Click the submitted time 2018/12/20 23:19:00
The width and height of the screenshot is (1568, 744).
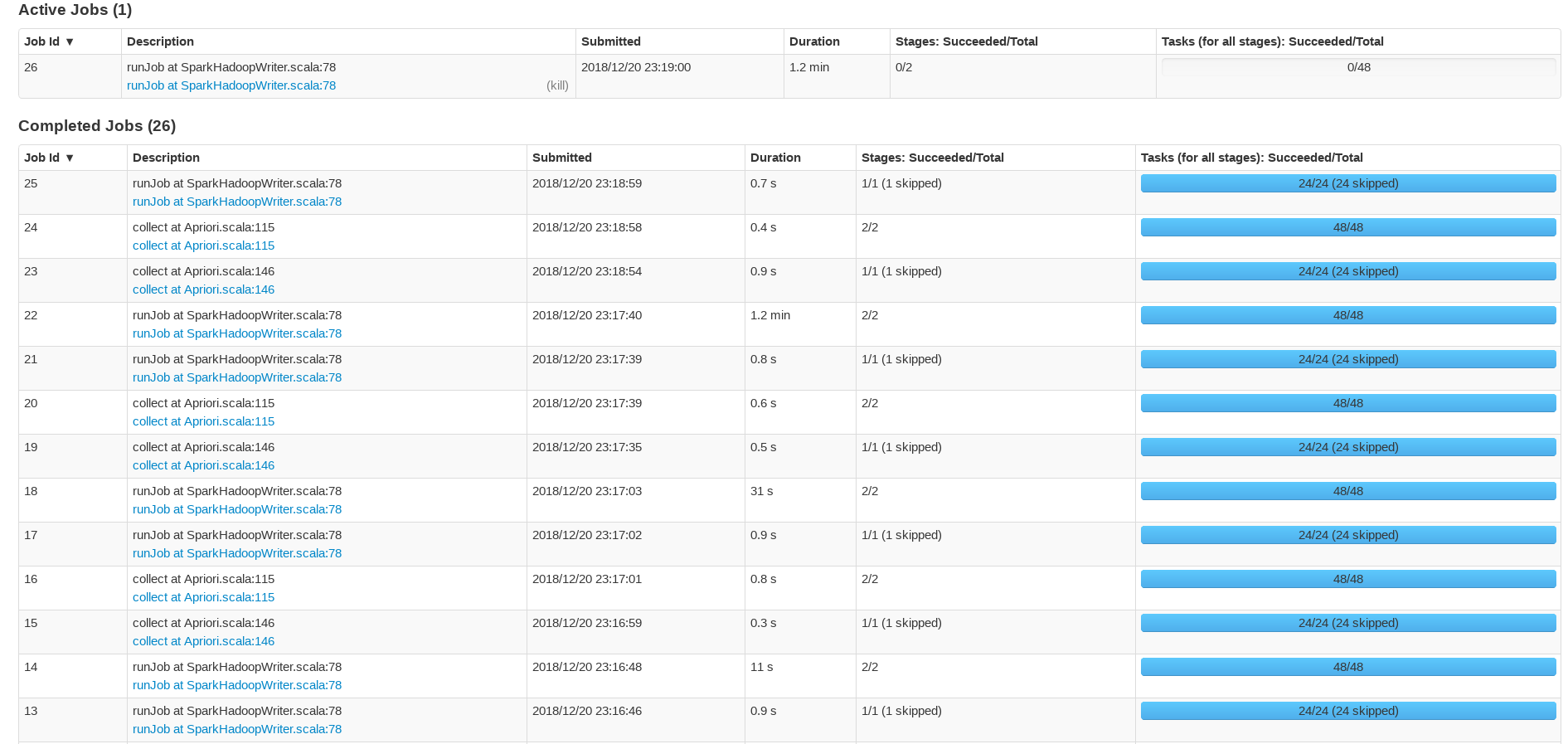pos(636,67)
